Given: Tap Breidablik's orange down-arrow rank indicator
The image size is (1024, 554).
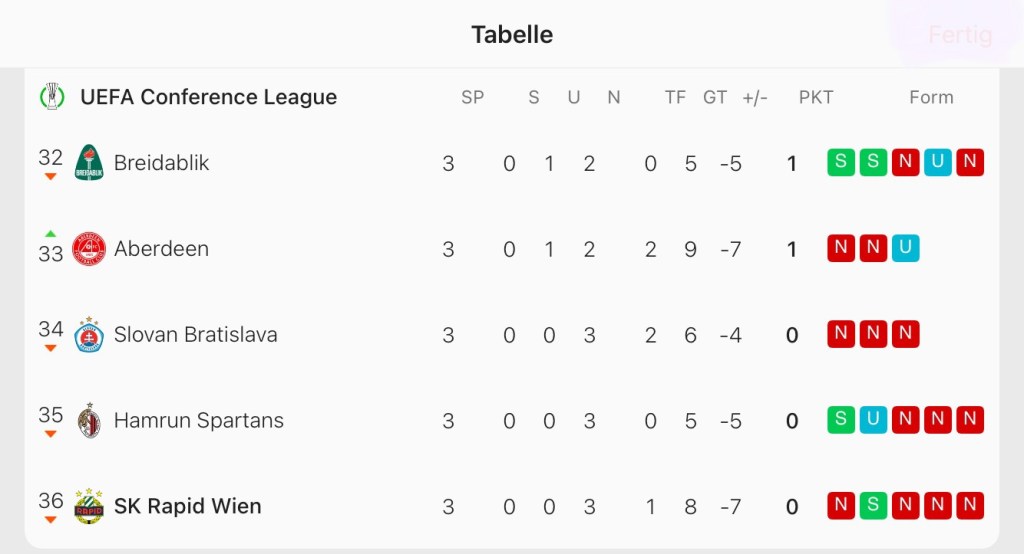Looking at the screenshot, I should click(51, 177).
